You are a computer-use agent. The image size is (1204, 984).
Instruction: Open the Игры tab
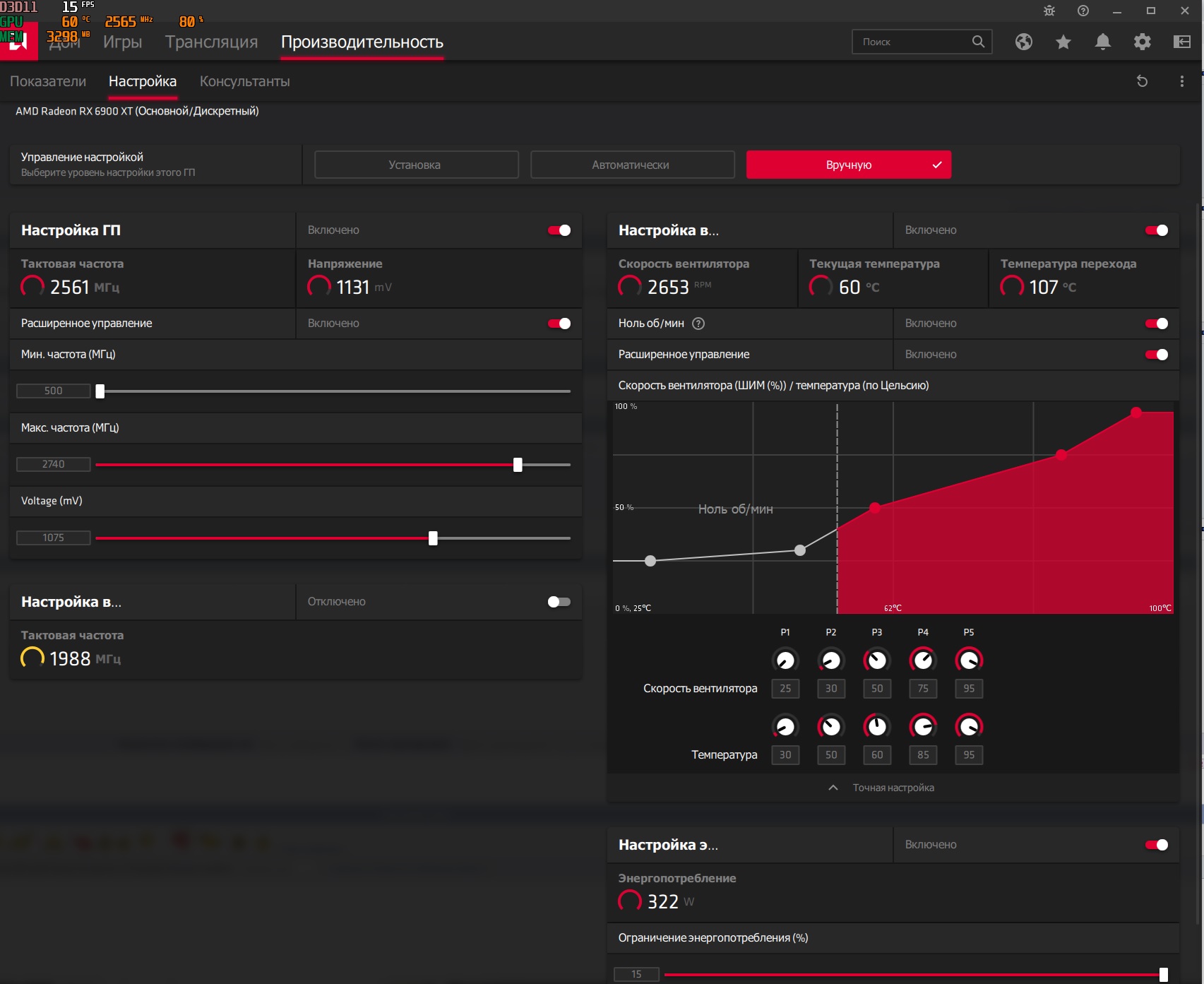[123, 42]
